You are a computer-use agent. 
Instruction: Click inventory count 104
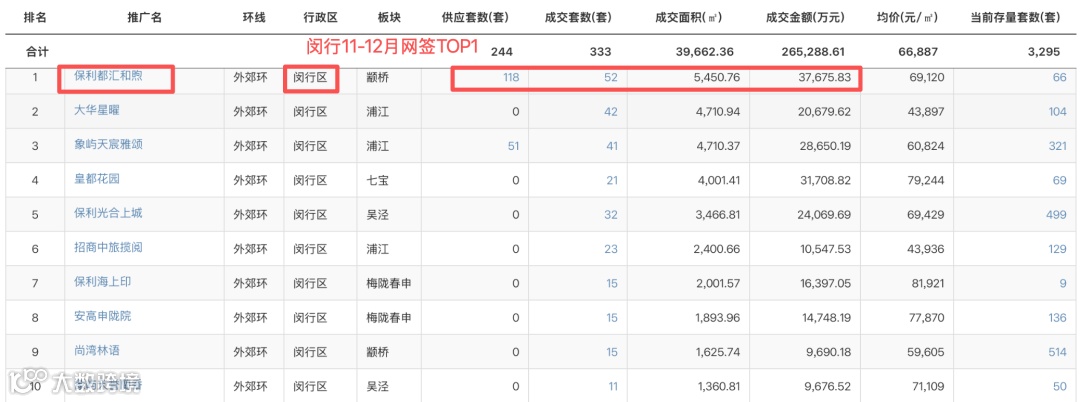pyautogui.click(x=1057, y=112)
